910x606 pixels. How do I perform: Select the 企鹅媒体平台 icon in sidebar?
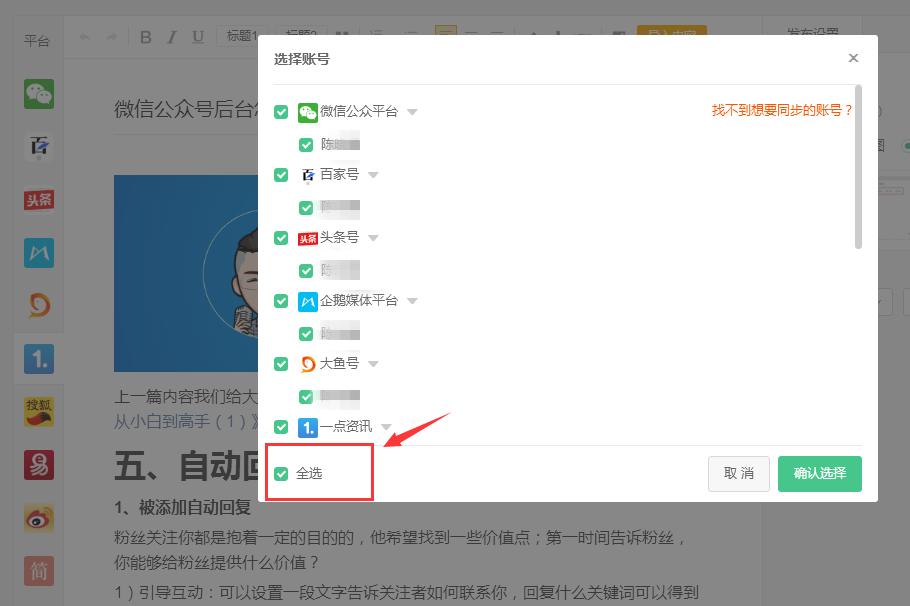click(38, 252)
